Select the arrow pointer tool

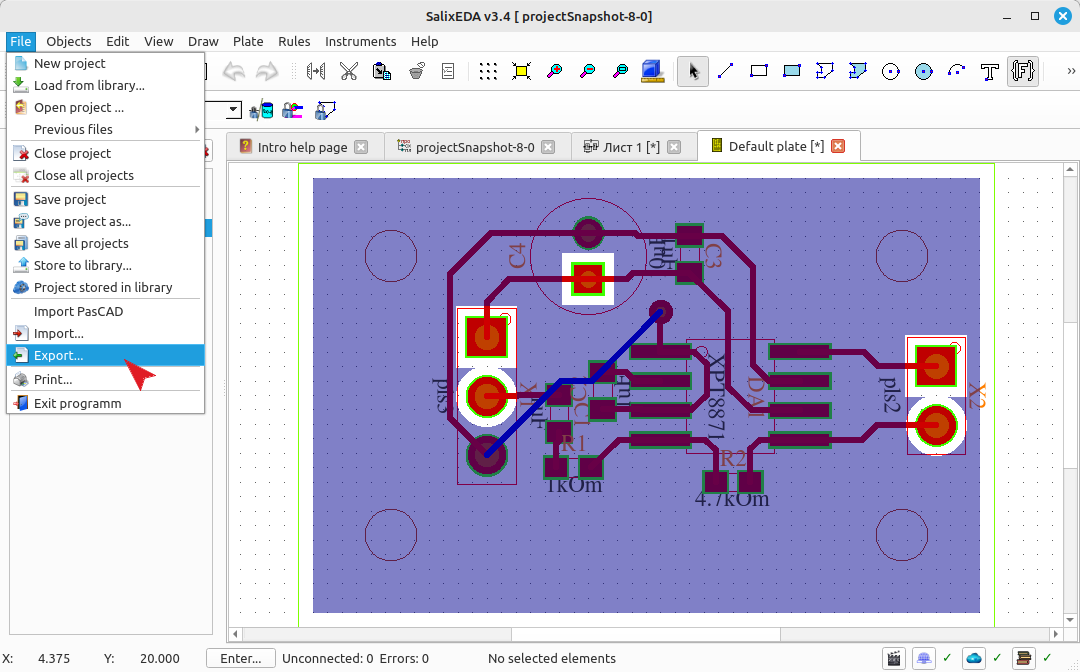693,71
